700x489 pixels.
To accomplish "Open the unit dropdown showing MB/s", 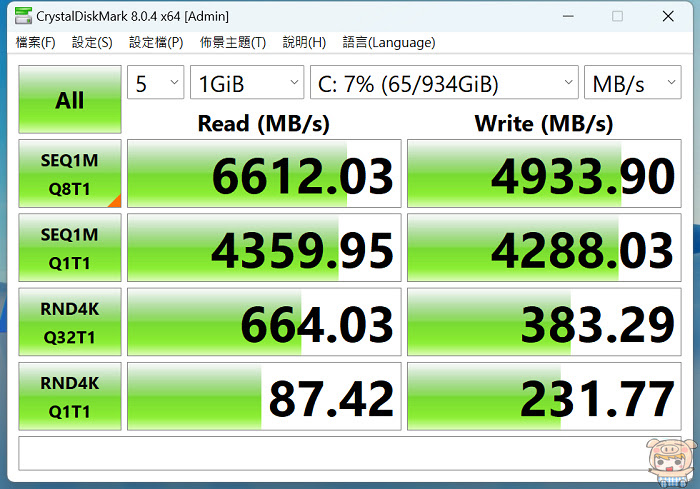I will [x=633, y=82].
